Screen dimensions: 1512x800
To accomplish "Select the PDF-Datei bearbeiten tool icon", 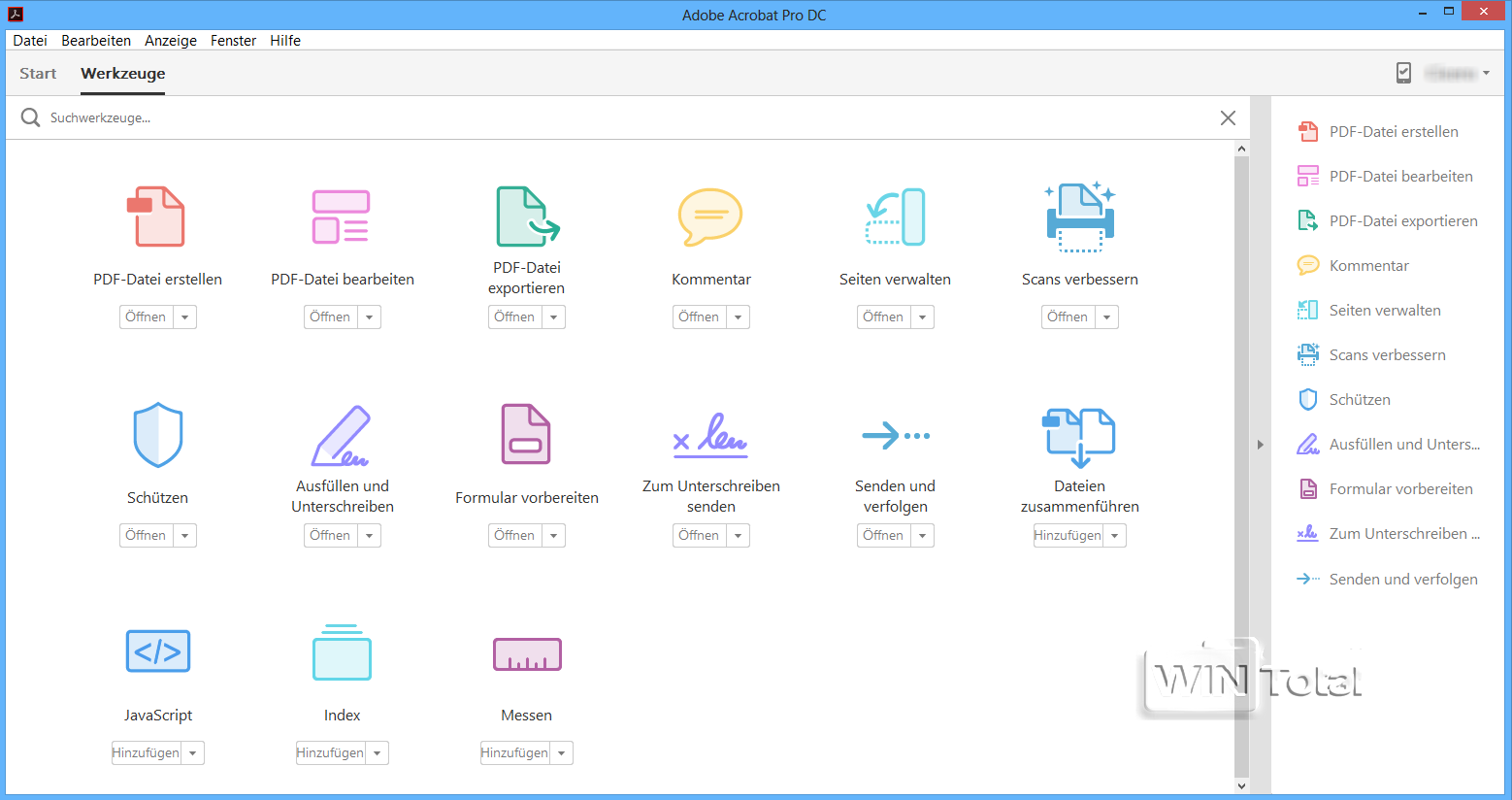I will coord(341,217).
